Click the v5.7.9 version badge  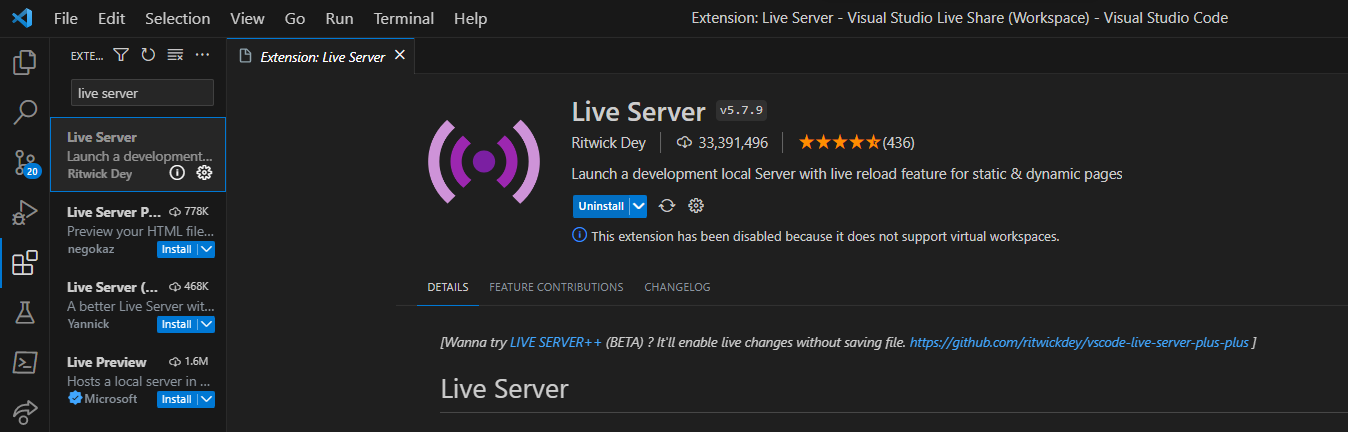[x=741, y=110]
